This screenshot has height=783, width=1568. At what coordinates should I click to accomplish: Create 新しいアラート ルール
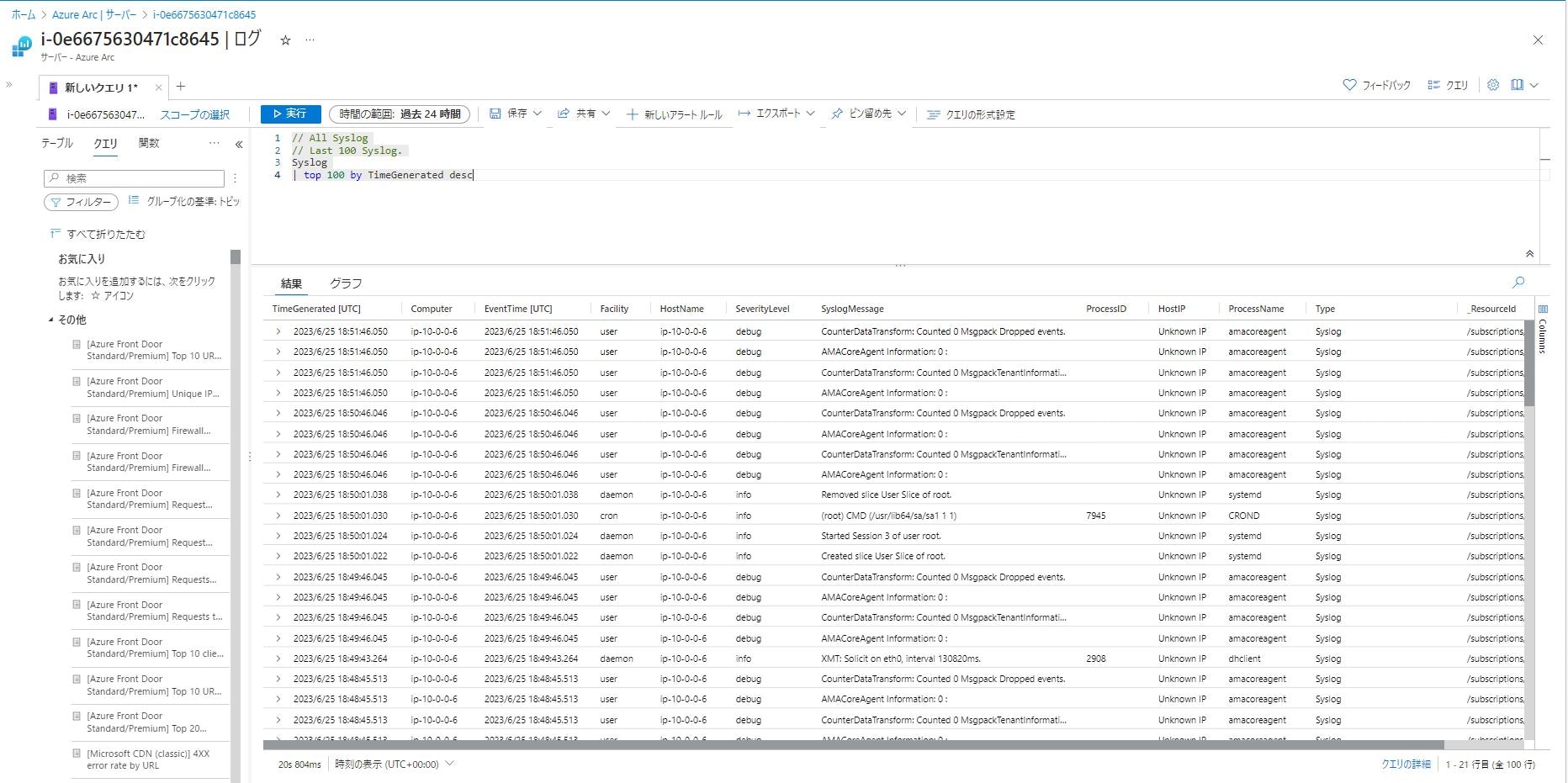(x=675, y=114)
